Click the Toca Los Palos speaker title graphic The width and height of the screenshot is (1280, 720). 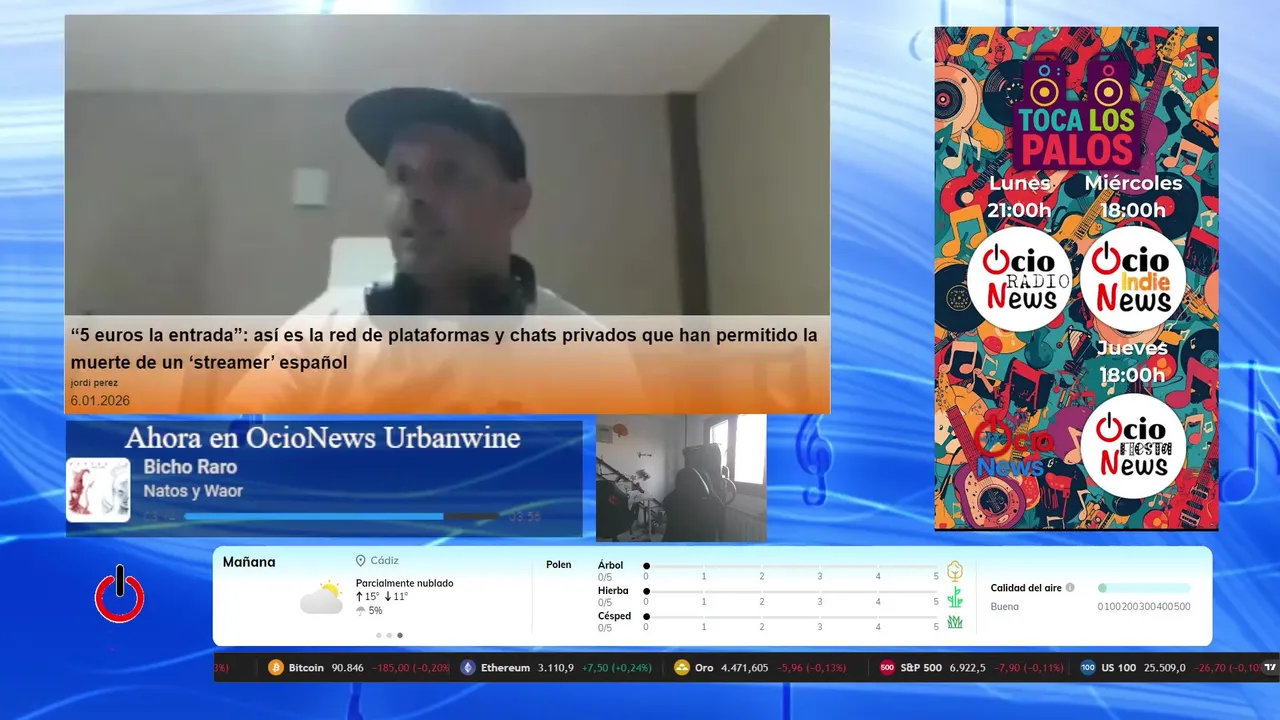click(x=1077, y=112)
